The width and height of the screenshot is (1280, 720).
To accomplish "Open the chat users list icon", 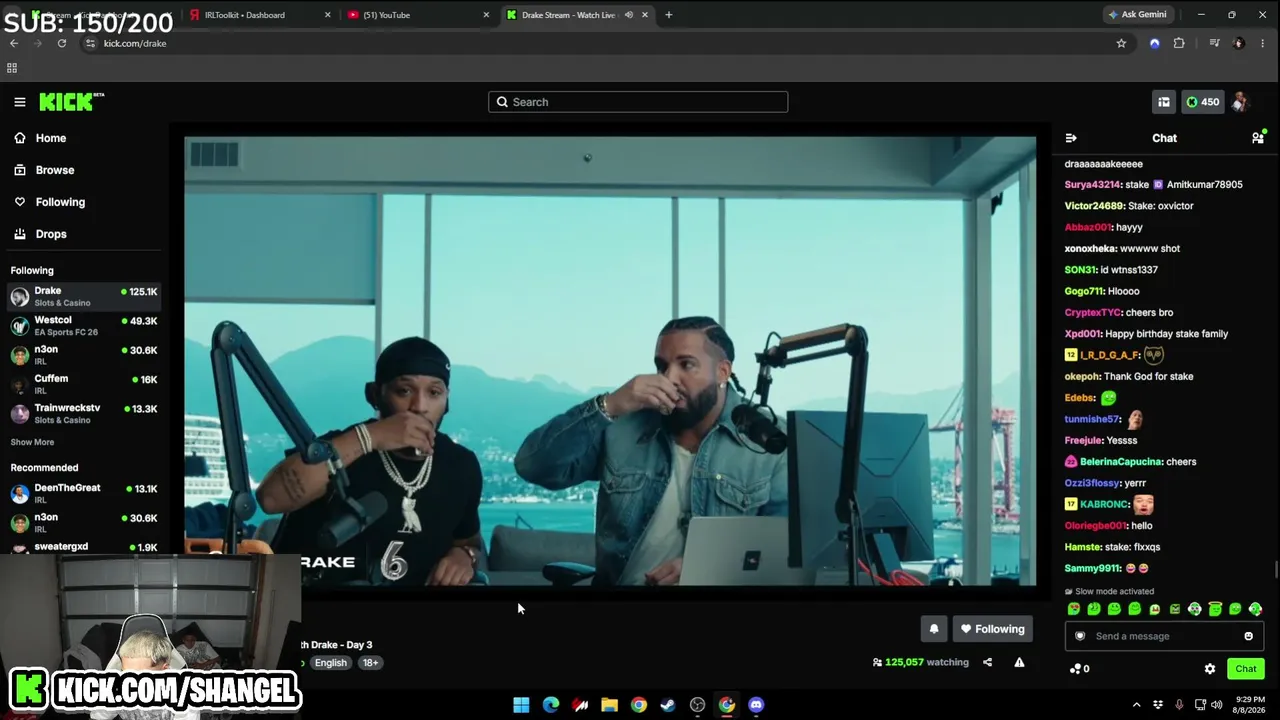I will tap(1258, 138).
